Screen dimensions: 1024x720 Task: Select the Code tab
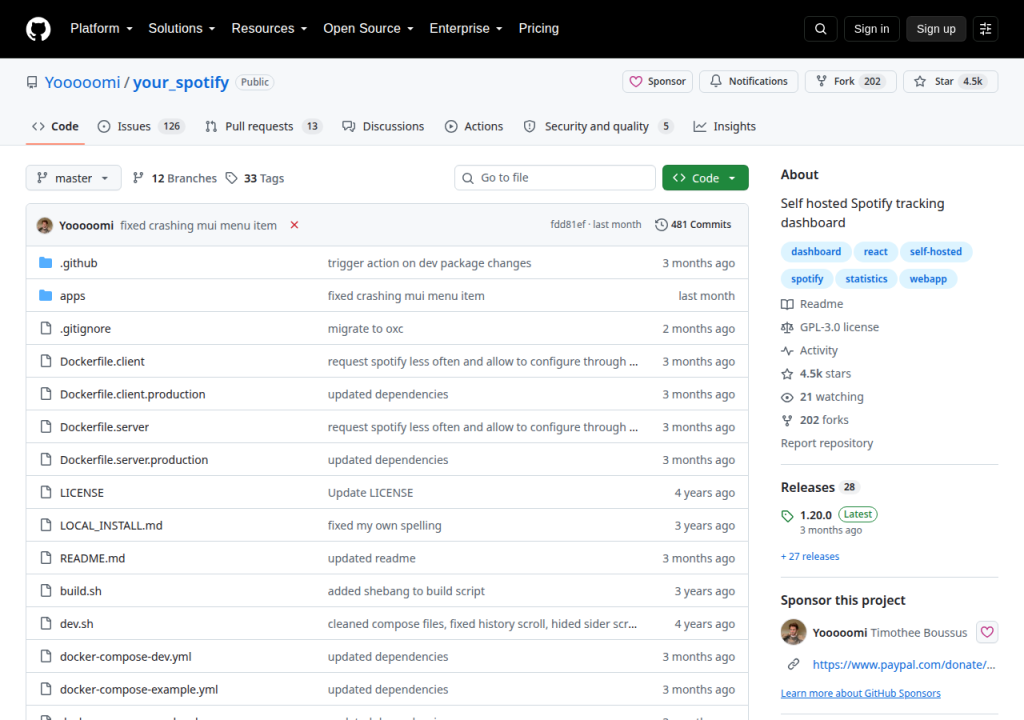(x=56, y=126)
